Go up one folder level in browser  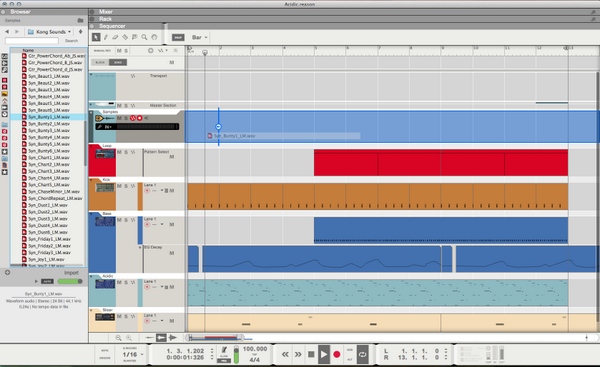click(80, 31)
